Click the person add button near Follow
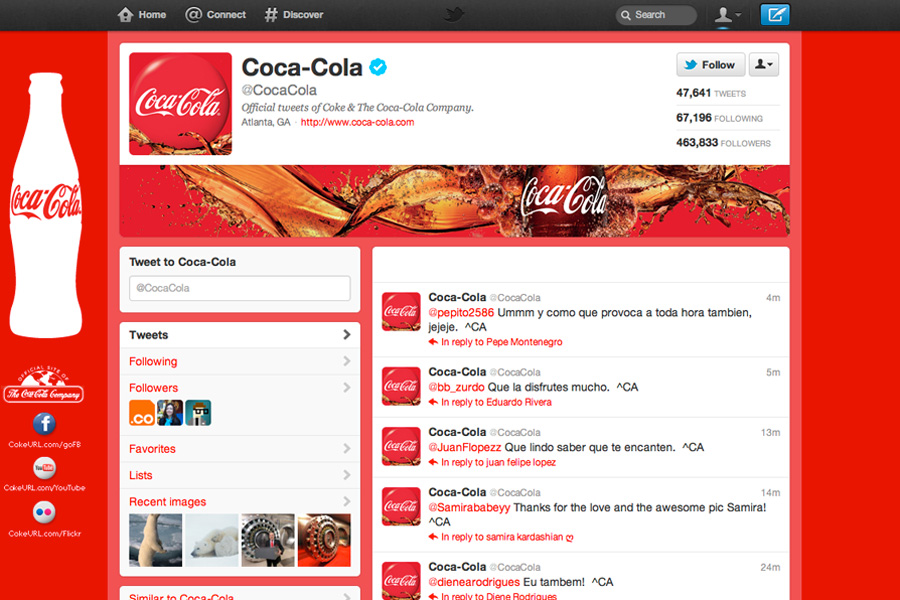900x600 pixels. 763,64
